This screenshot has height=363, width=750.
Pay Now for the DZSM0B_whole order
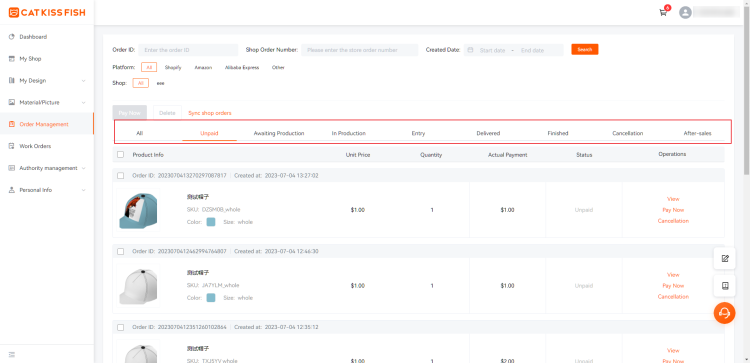[673, 210]
